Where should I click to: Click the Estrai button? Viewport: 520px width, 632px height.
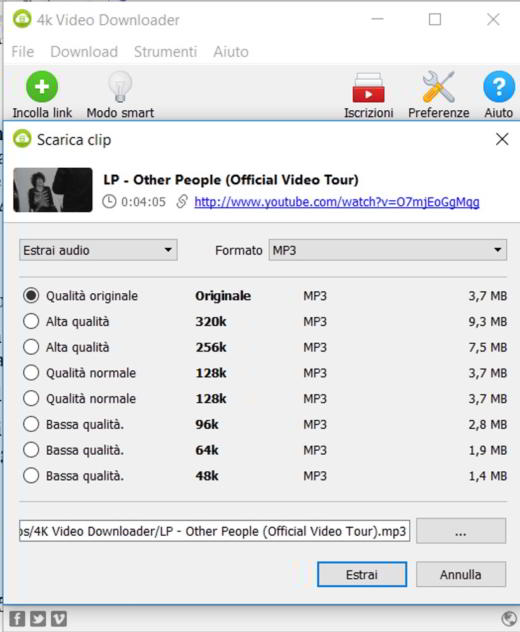coord(362,574)
